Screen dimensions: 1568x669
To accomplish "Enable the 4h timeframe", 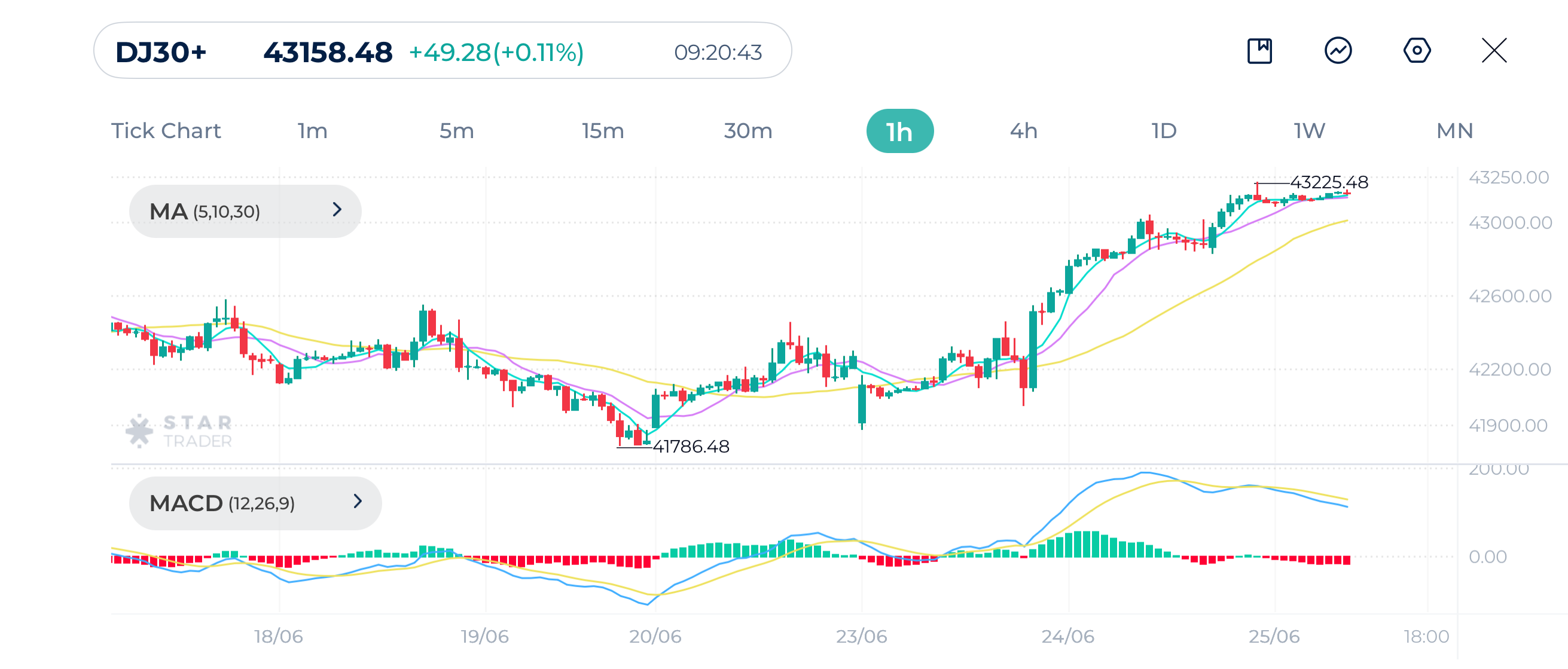I will pos(1022,130).
